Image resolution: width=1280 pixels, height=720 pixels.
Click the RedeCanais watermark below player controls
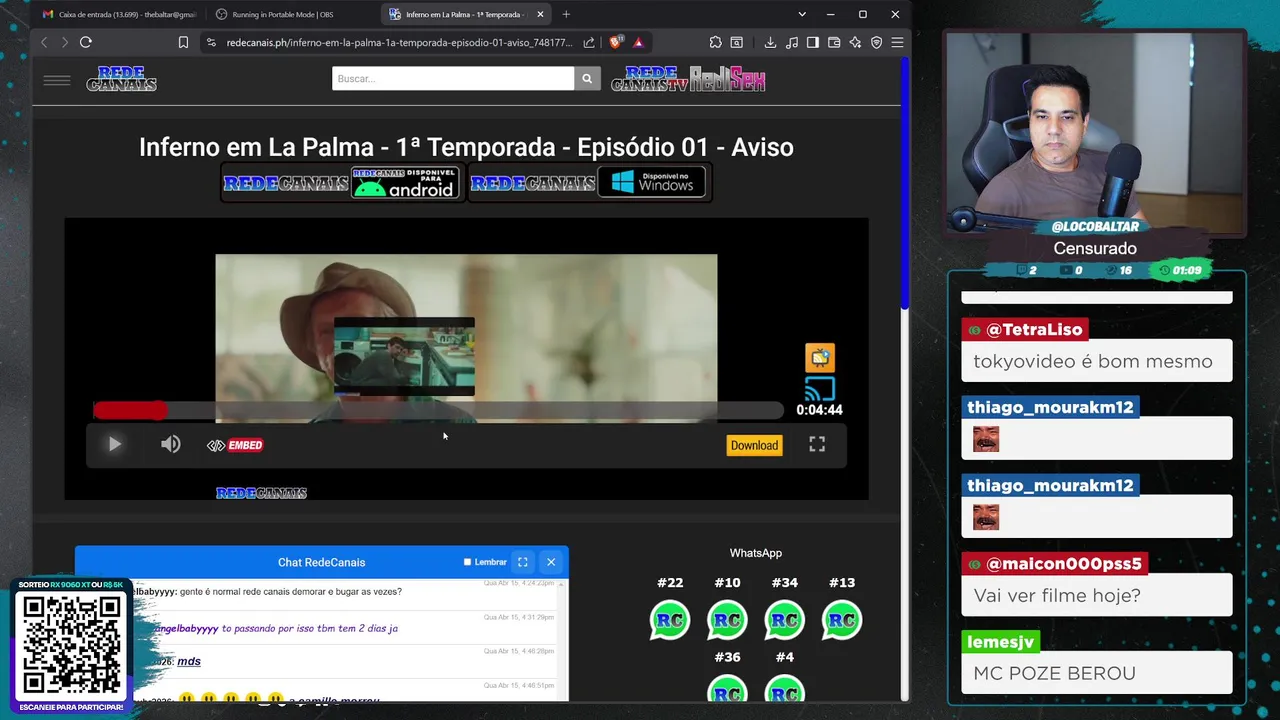coord(261,493)
